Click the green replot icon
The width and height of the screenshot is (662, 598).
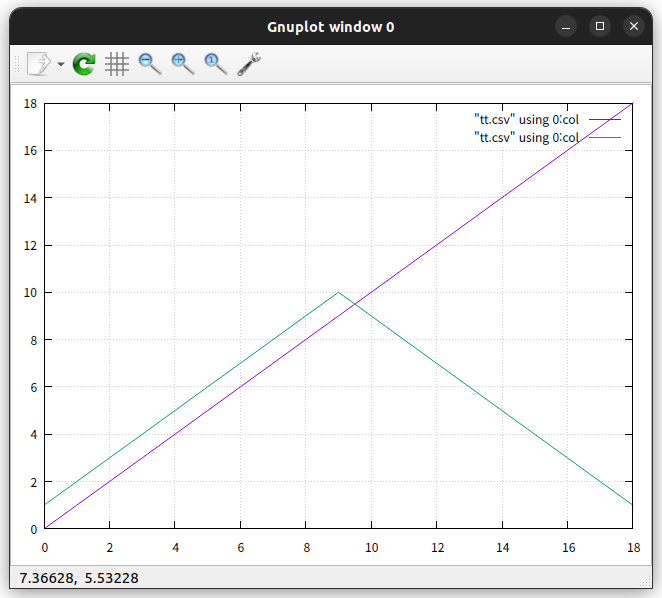click(84, 64)
